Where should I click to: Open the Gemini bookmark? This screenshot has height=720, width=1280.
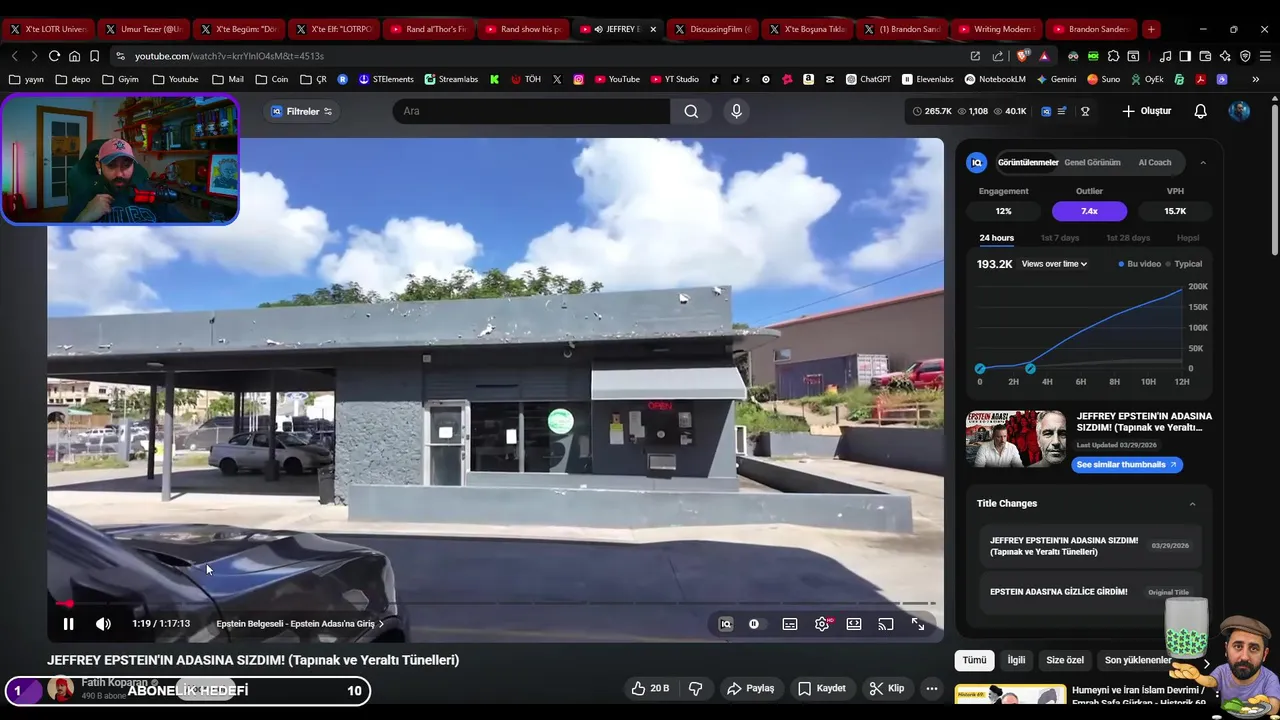(x=1055, y=79)
